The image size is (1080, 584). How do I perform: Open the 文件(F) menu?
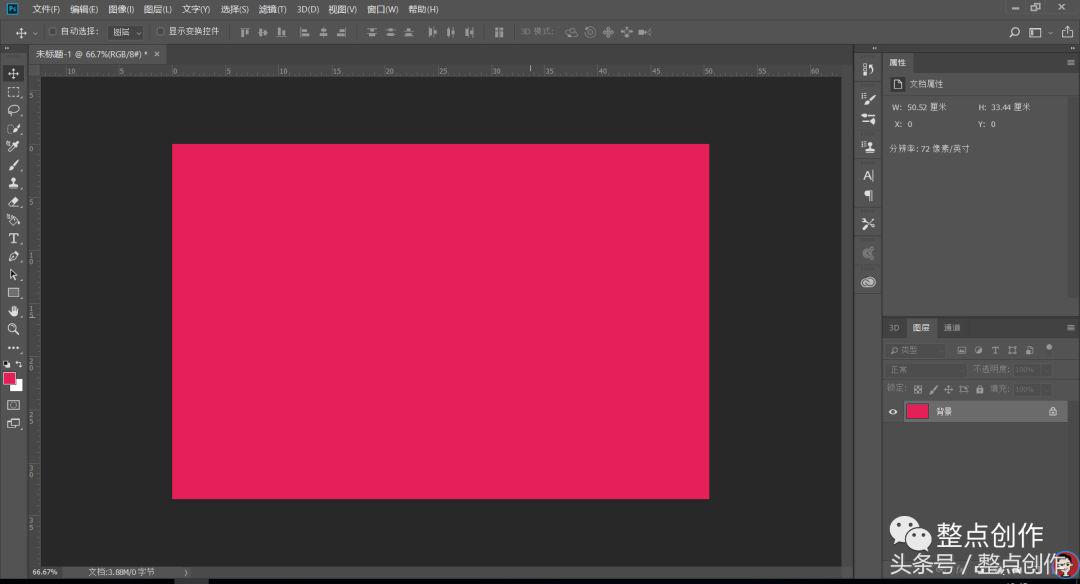(45, 9)
